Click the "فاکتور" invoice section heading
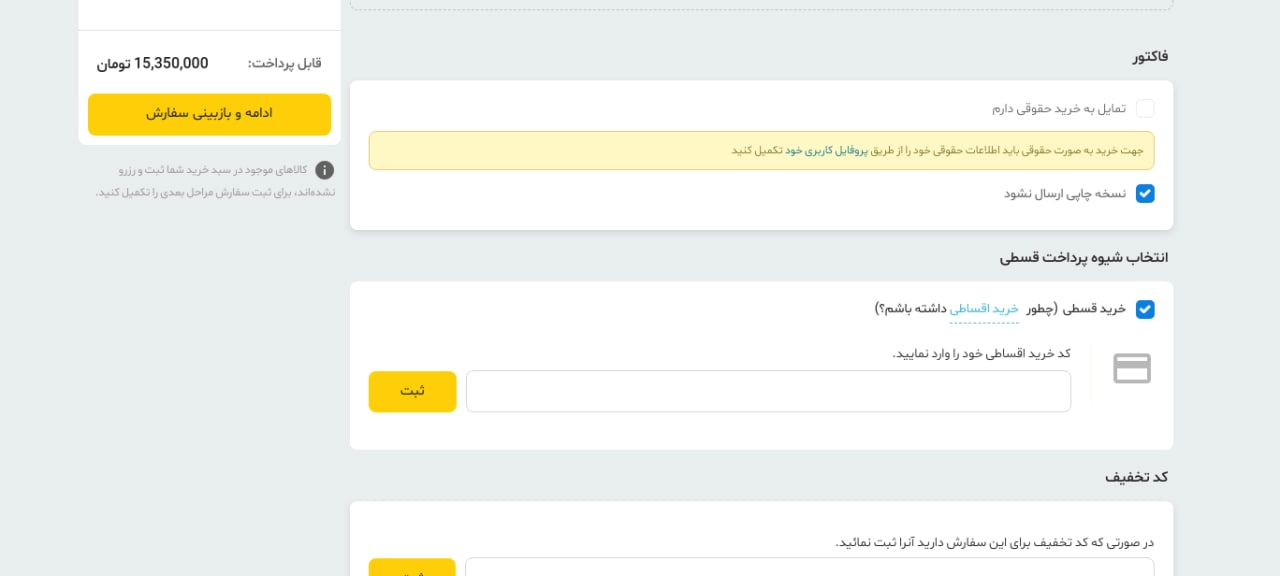The image size is (1280, 576). [1150, 56]
